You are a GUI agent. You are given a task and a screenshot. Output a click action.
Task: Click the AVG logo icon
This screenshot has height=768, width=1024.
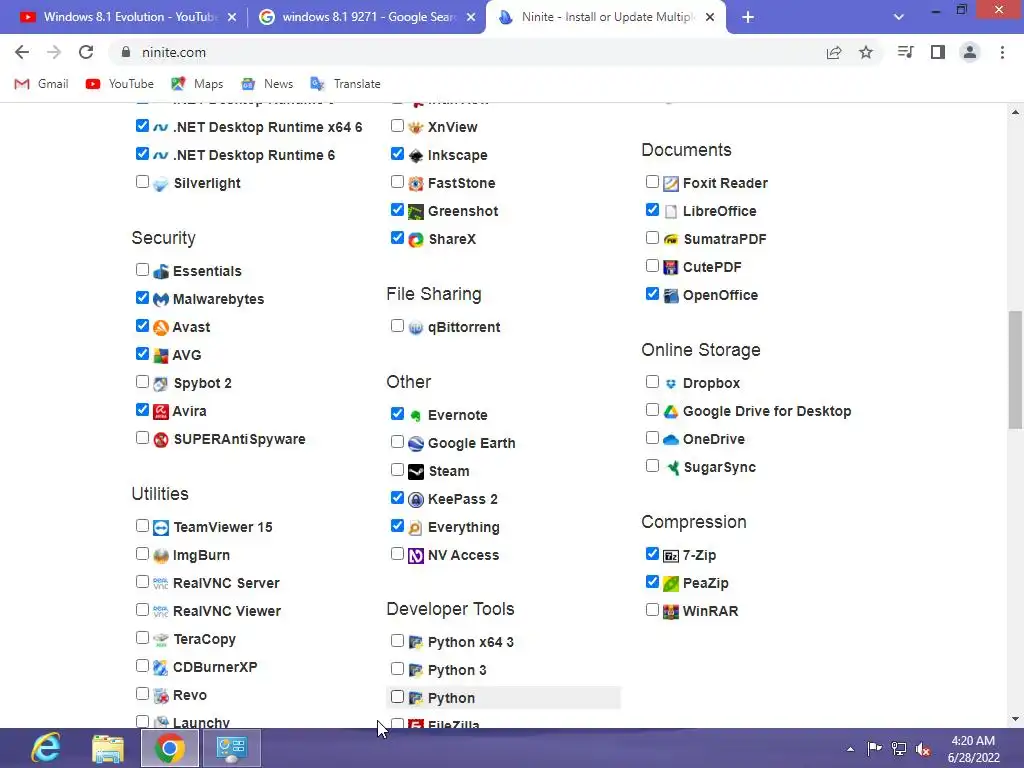tap(161, 355)
